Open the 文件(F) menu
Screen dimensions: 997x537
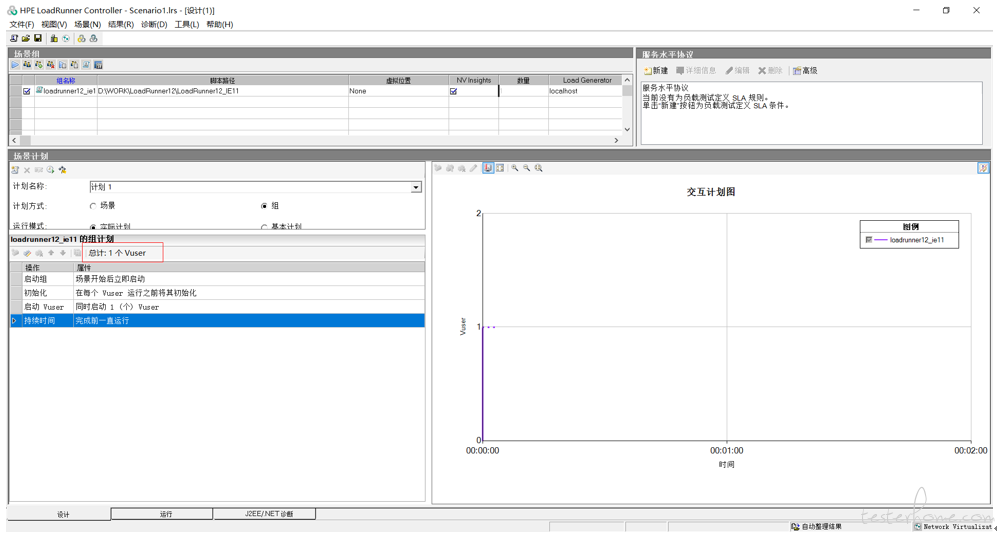[22, 24]
